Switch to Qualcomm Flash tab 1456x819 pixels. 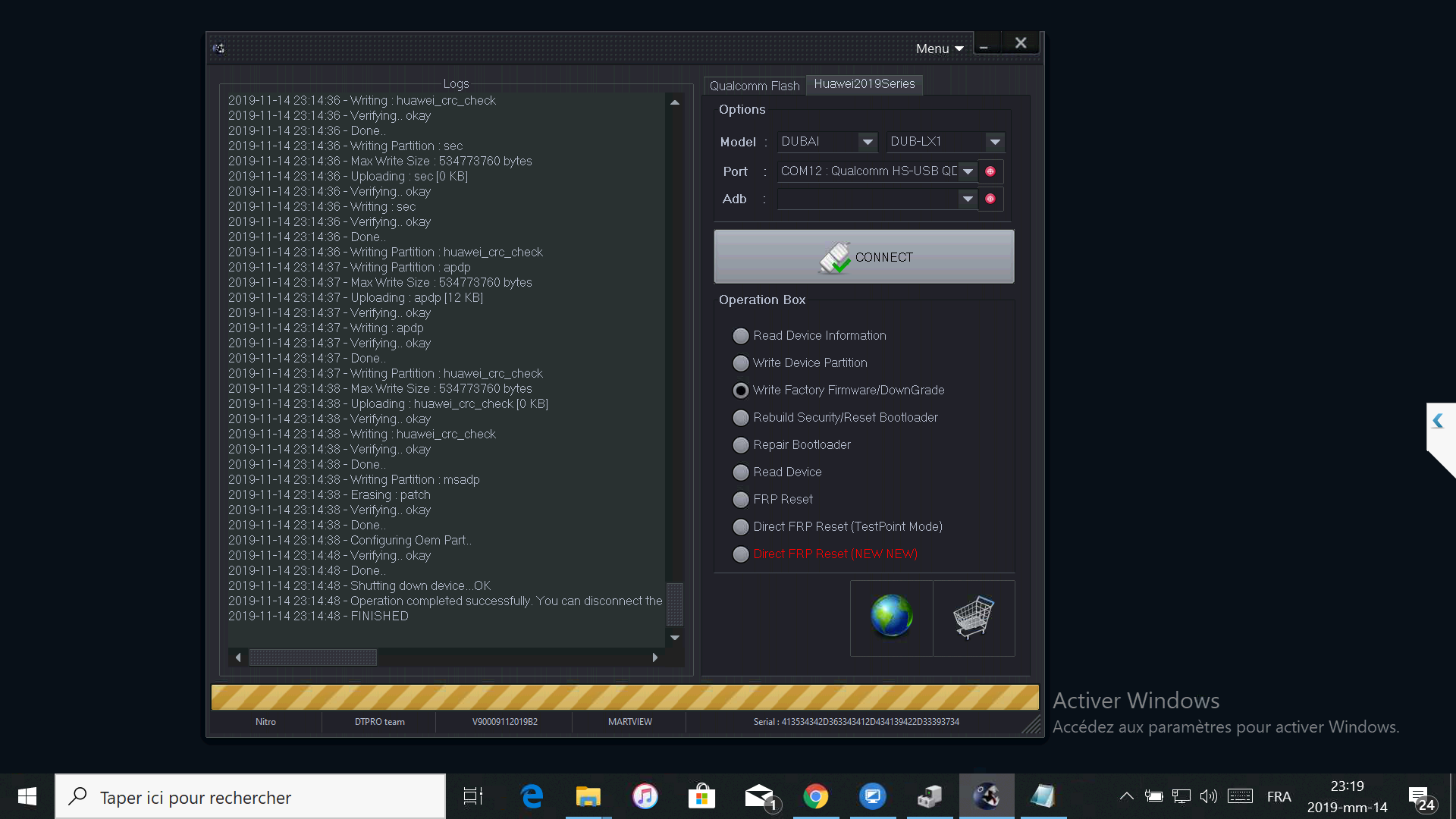pos(755,86)
